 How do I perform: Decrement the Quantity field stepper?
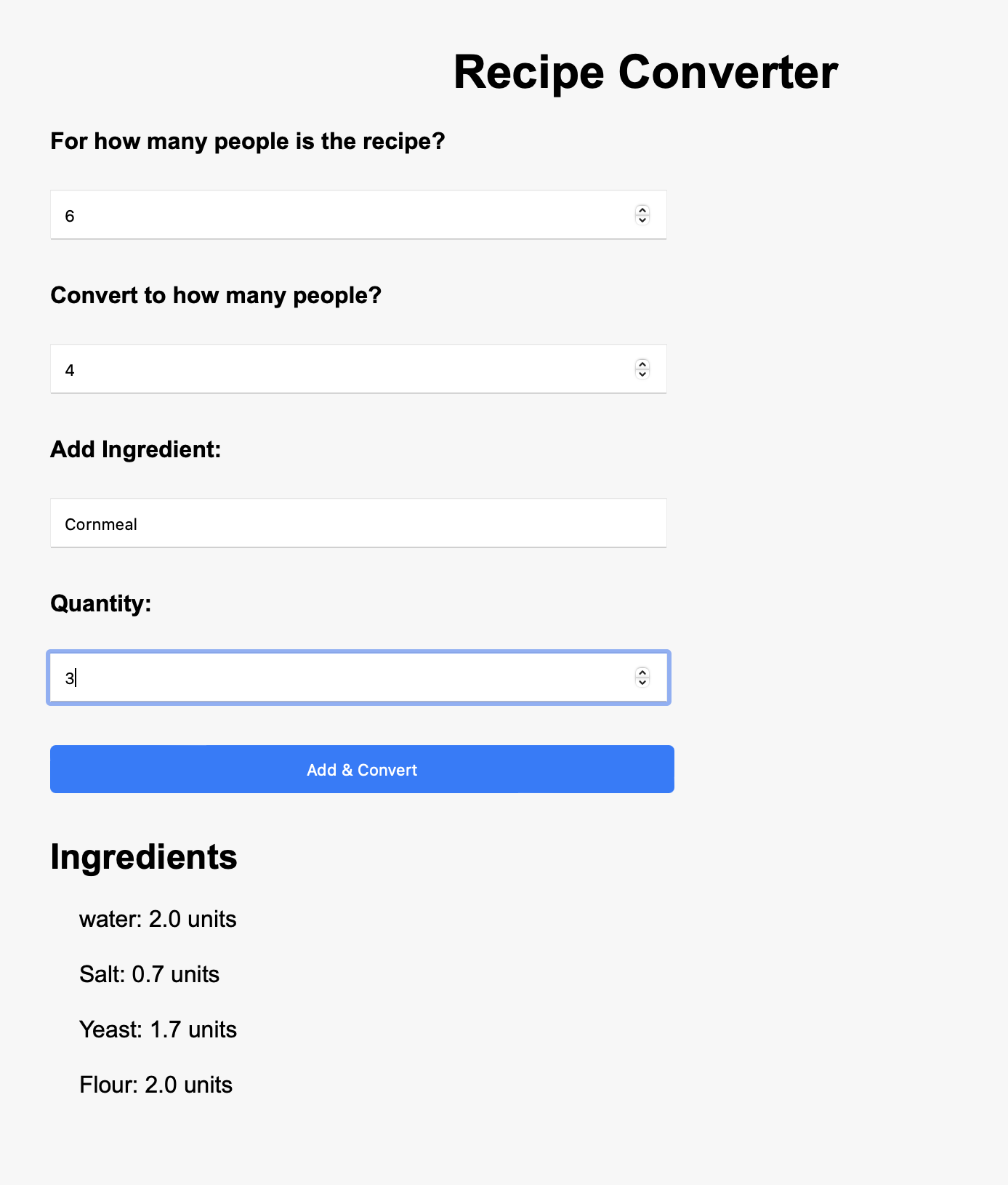[x=641, y=683]
